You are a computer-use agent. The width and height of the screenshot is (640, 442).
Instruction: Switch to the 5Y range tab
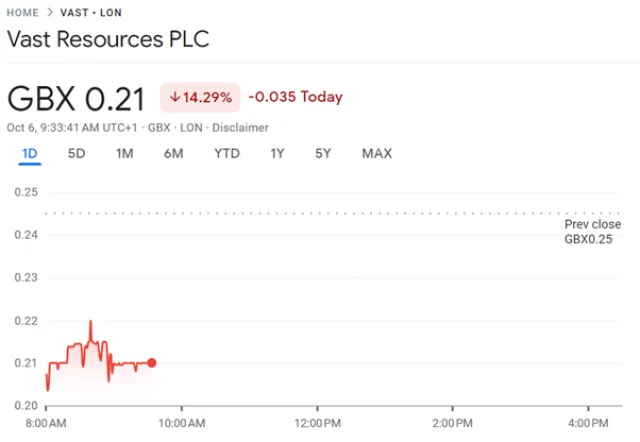coord(323,153)
